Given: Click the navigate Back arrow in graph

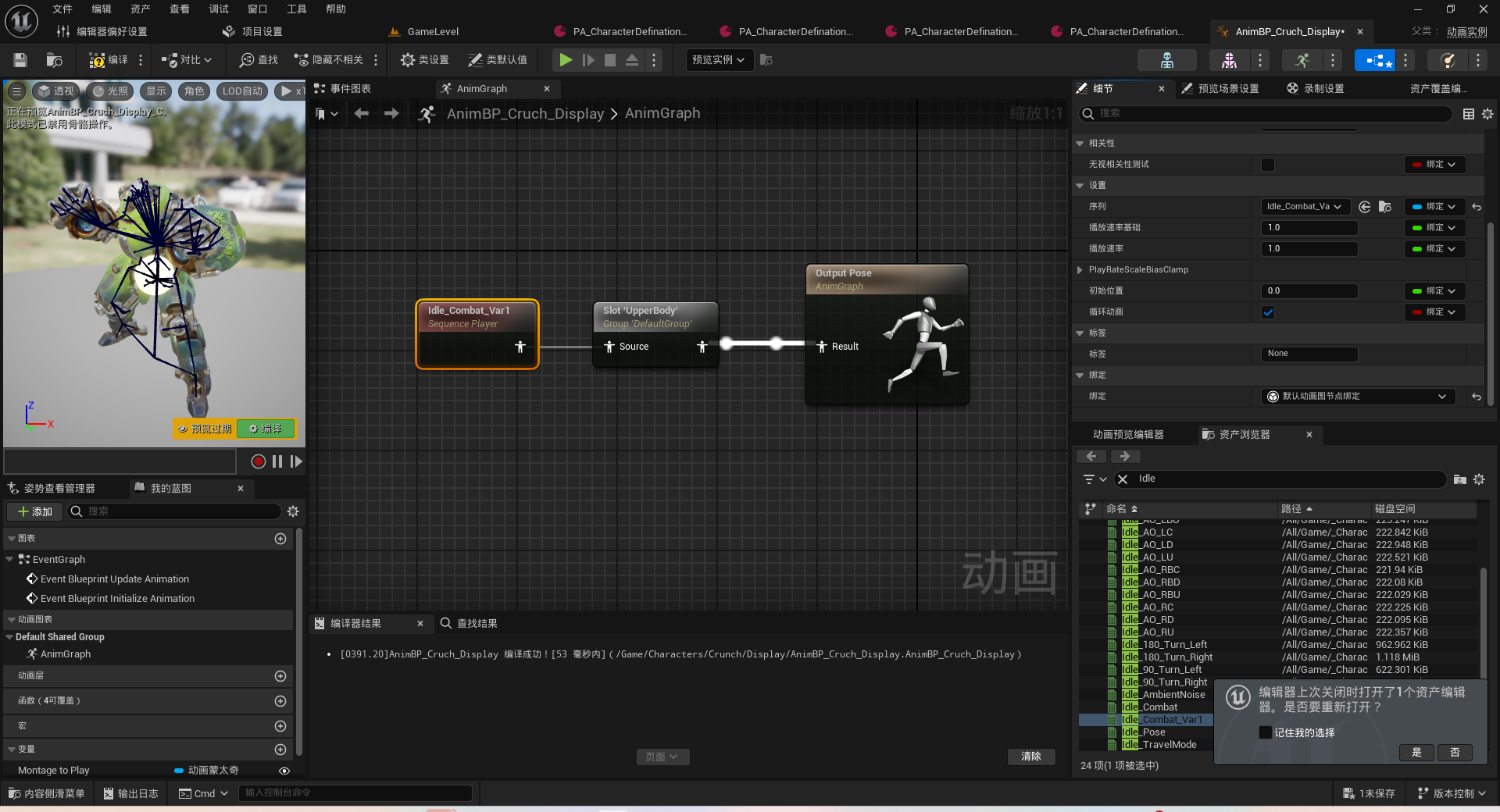Looking at the screenshot, I should point(361,114).
